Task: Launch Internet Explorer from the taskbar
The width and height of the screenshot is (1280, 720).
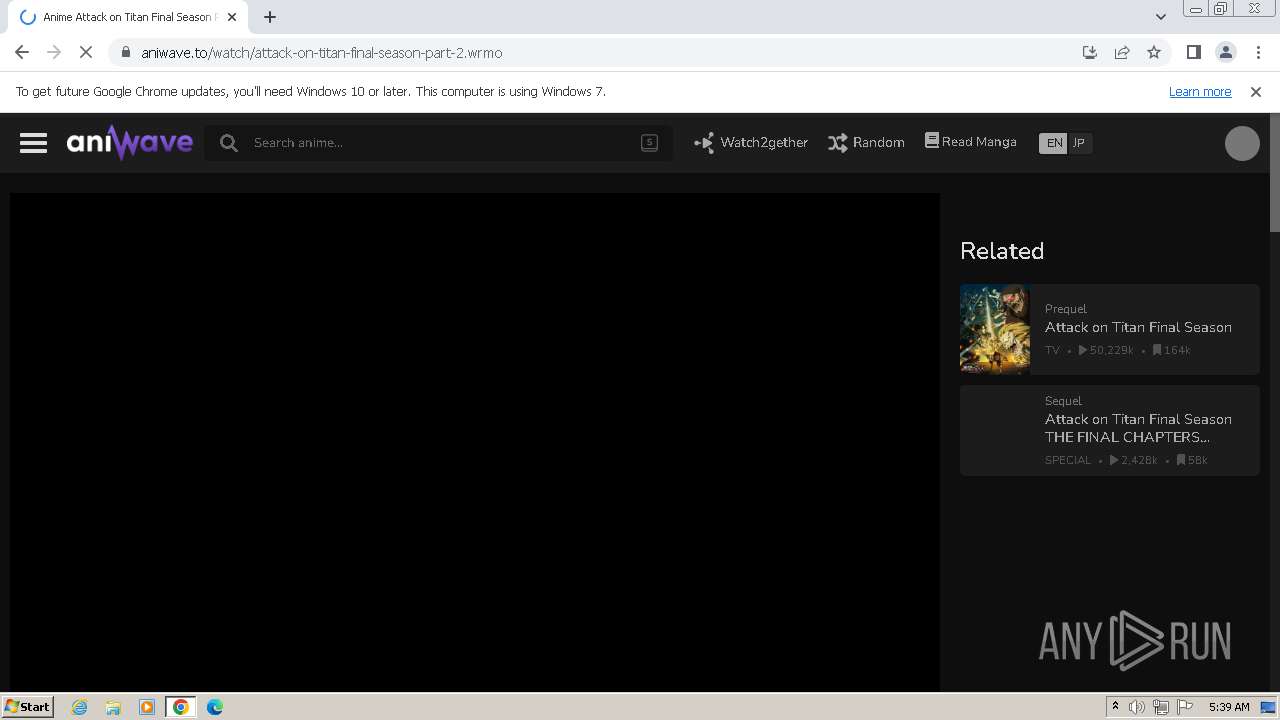Action: 79,707
